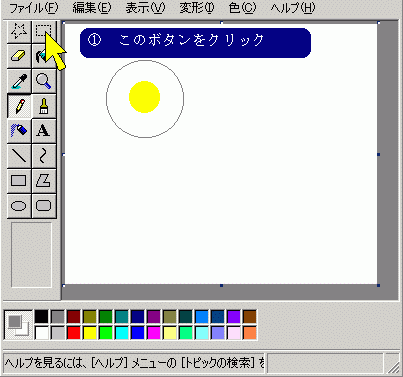Image resolution: width=403 pixels, height=377 pixels.
Task: Choose the straight Line tool
Action: pyautogui.click(x=19, y=156)
